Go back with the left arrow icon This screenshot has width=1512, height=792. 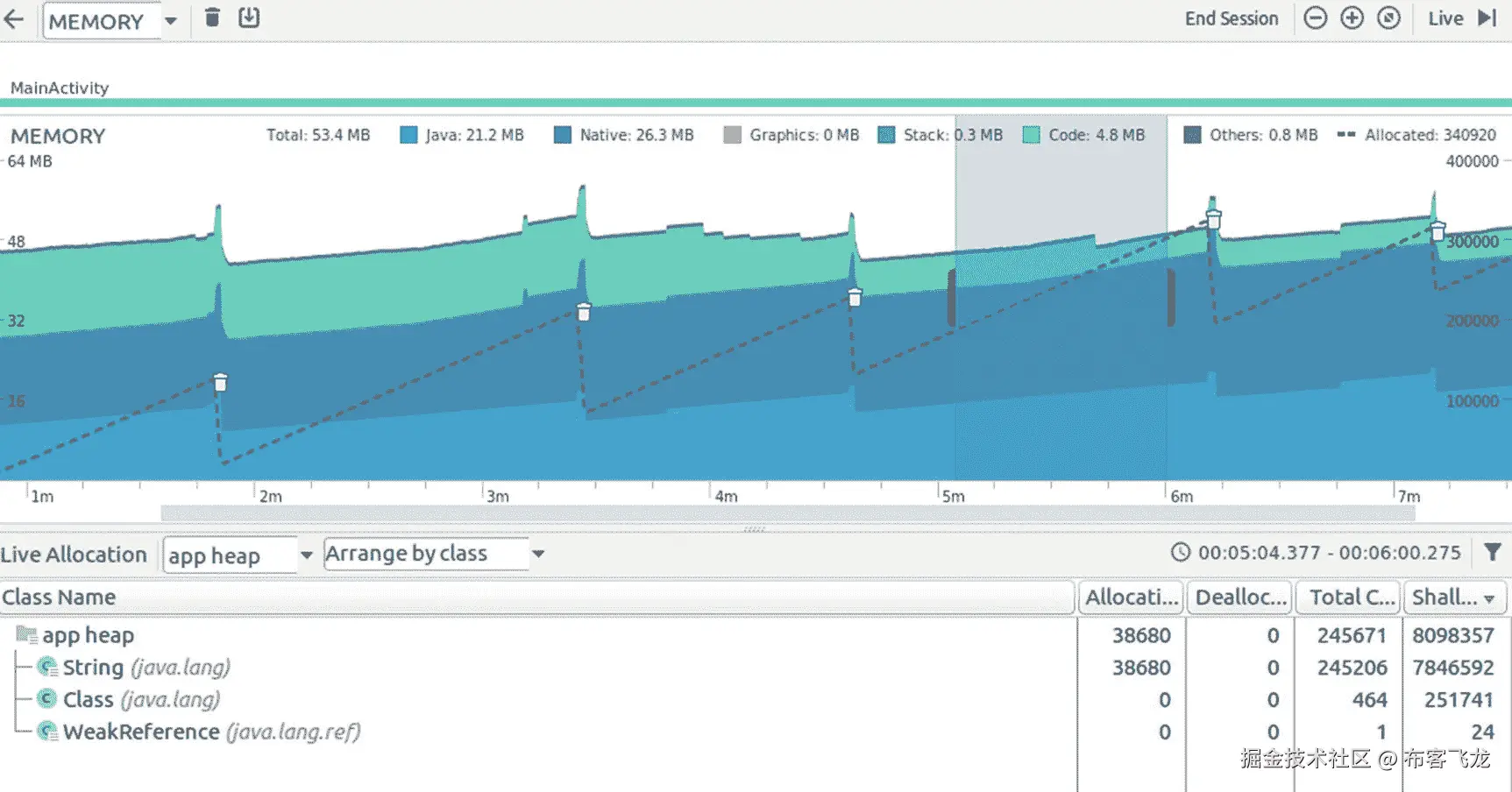[x=14, y=19]
